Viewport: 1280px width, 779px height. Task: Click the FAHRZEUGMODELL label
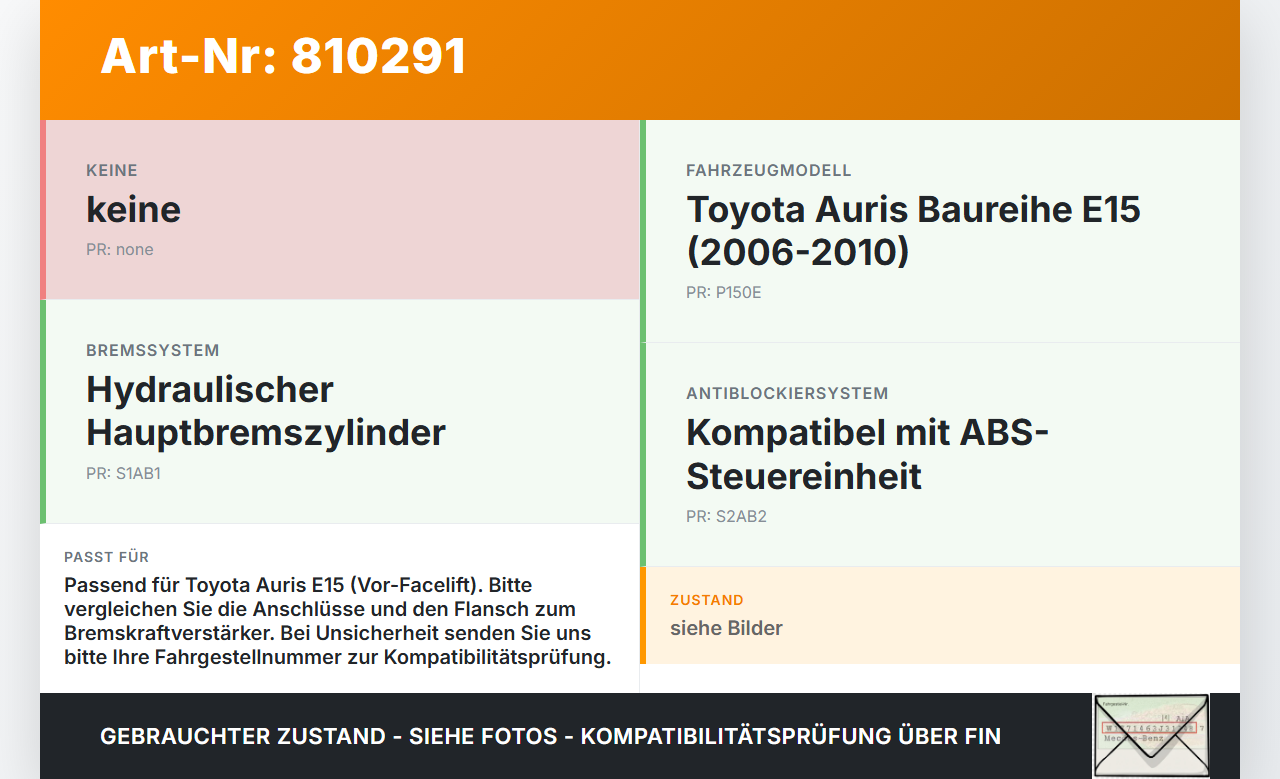[769, 170]
